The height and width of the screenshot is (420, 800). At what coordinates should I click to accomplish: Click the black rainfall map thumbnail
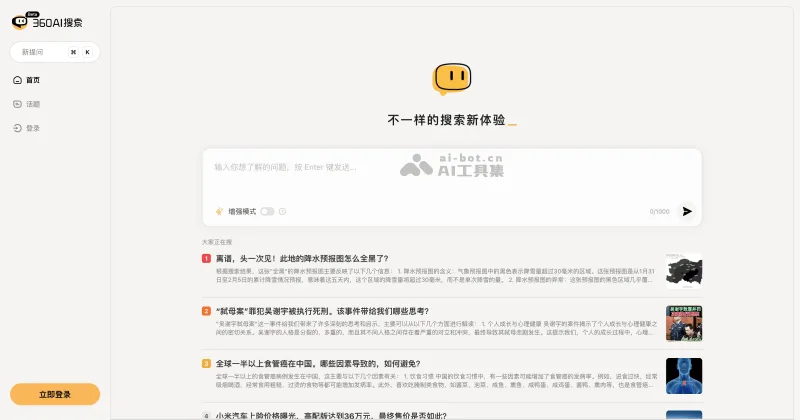(684, 271)
